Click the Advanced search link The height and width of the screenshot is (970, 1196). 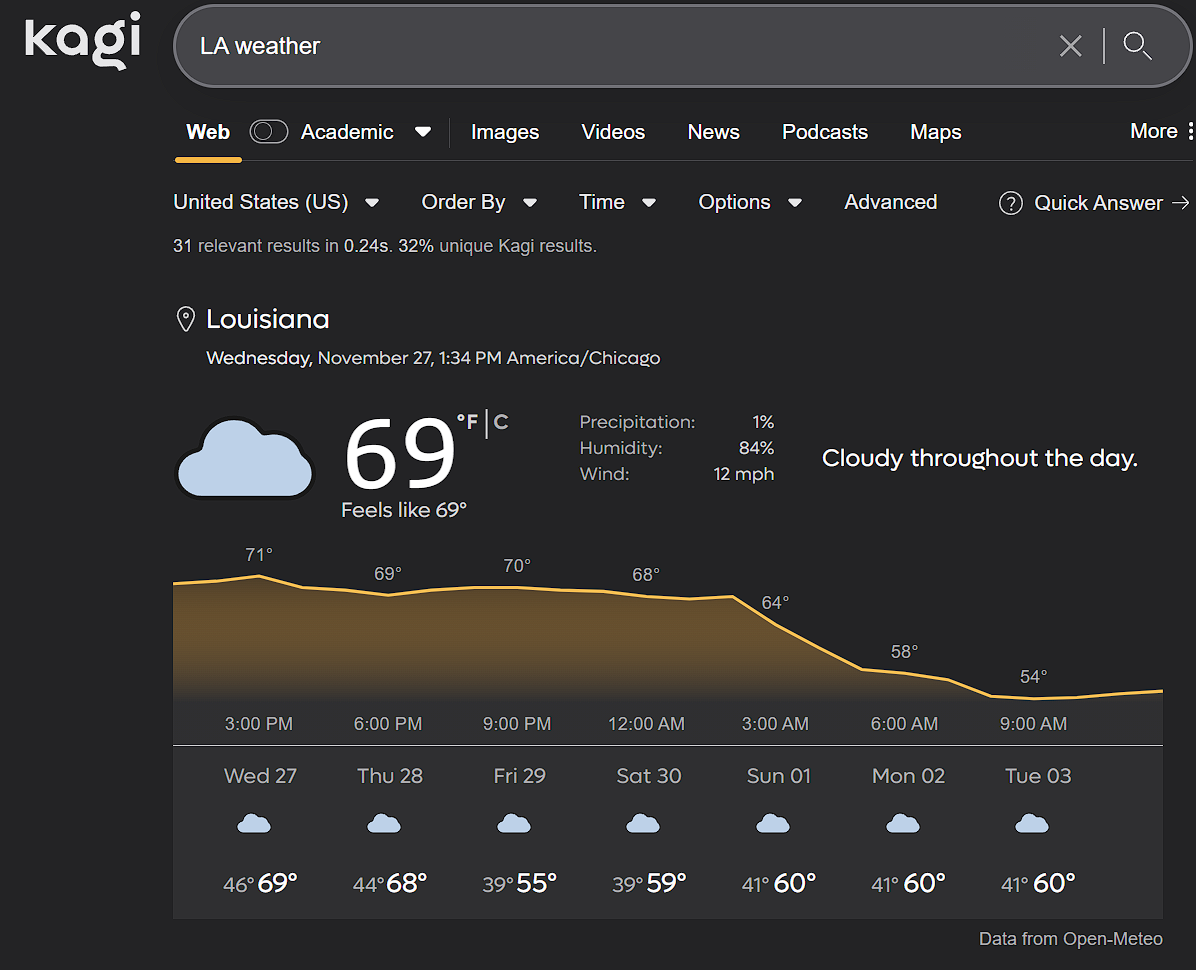890,203
